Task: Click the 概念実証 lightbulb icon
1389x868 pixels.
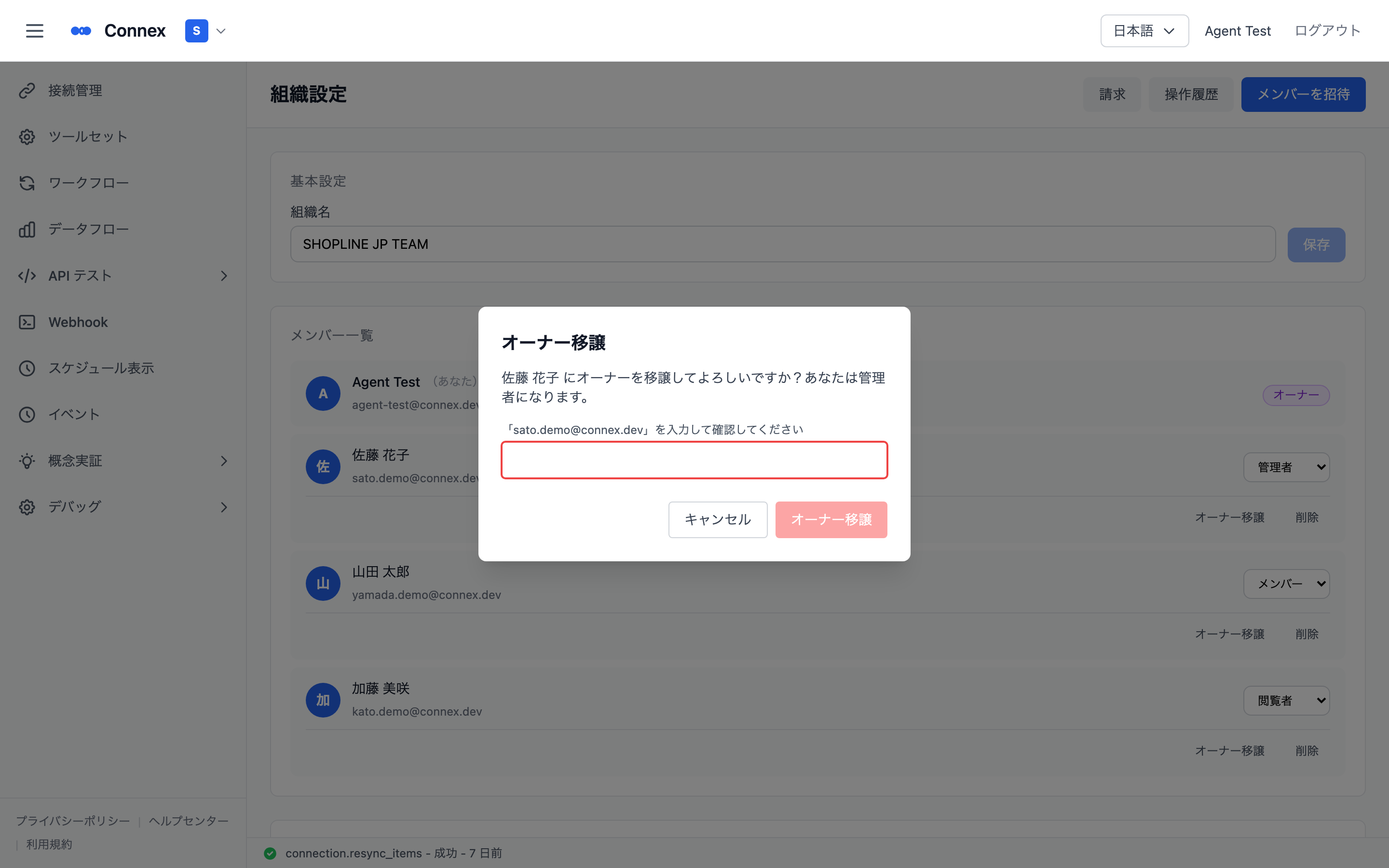Action: pos(27,461)
